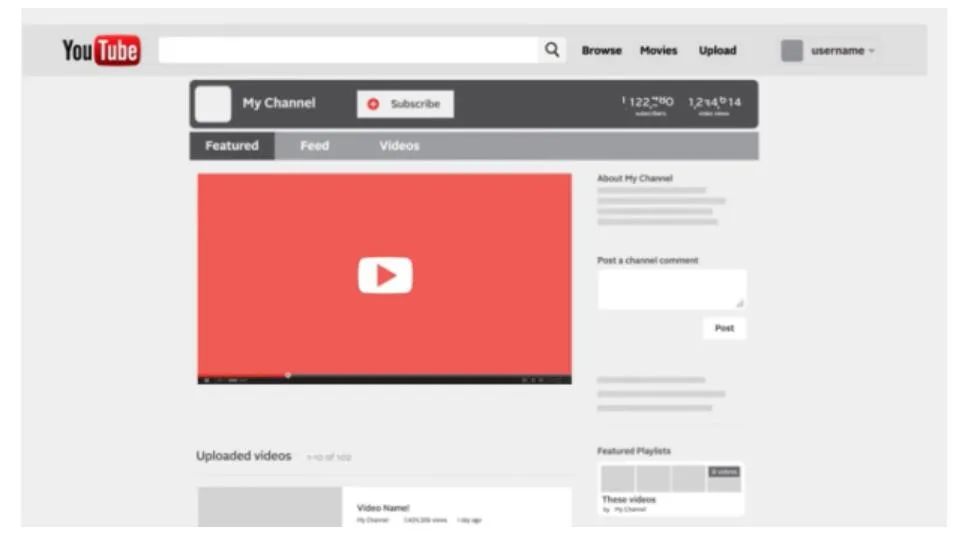Focus the search input field

pyautogui.click(x=350, y=51)
